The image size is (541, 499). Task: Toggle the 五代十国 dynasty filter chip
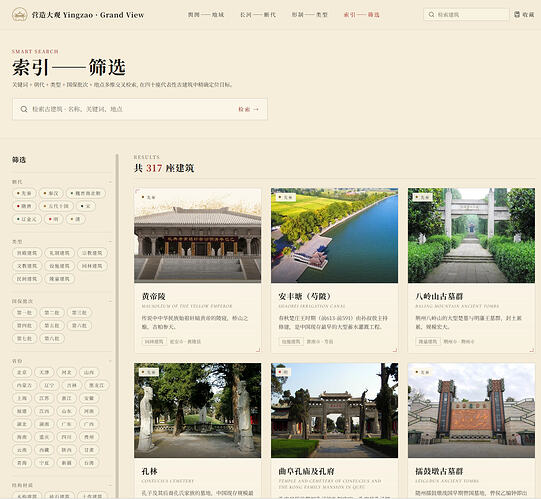56,206
